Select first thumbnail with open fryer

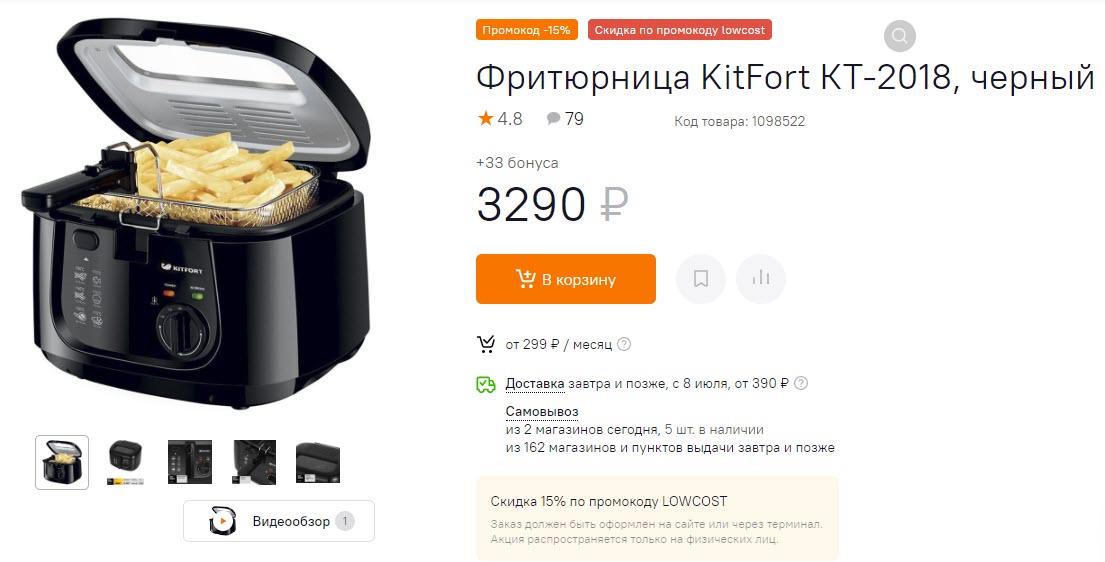(x=62, y=462)
